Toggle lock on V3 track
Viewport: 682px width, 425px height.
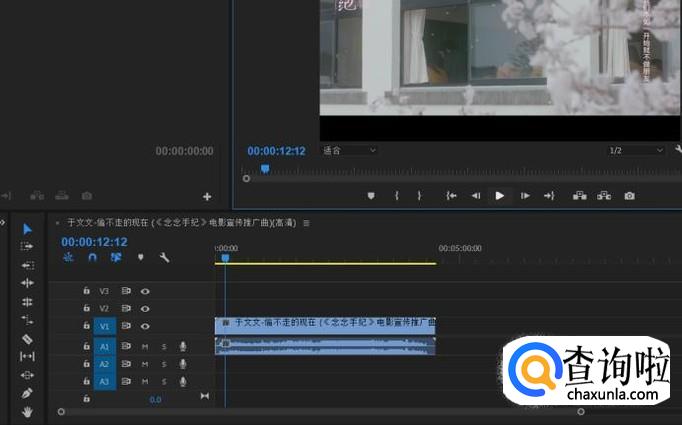pyautogui.click(x=86, y=291)
